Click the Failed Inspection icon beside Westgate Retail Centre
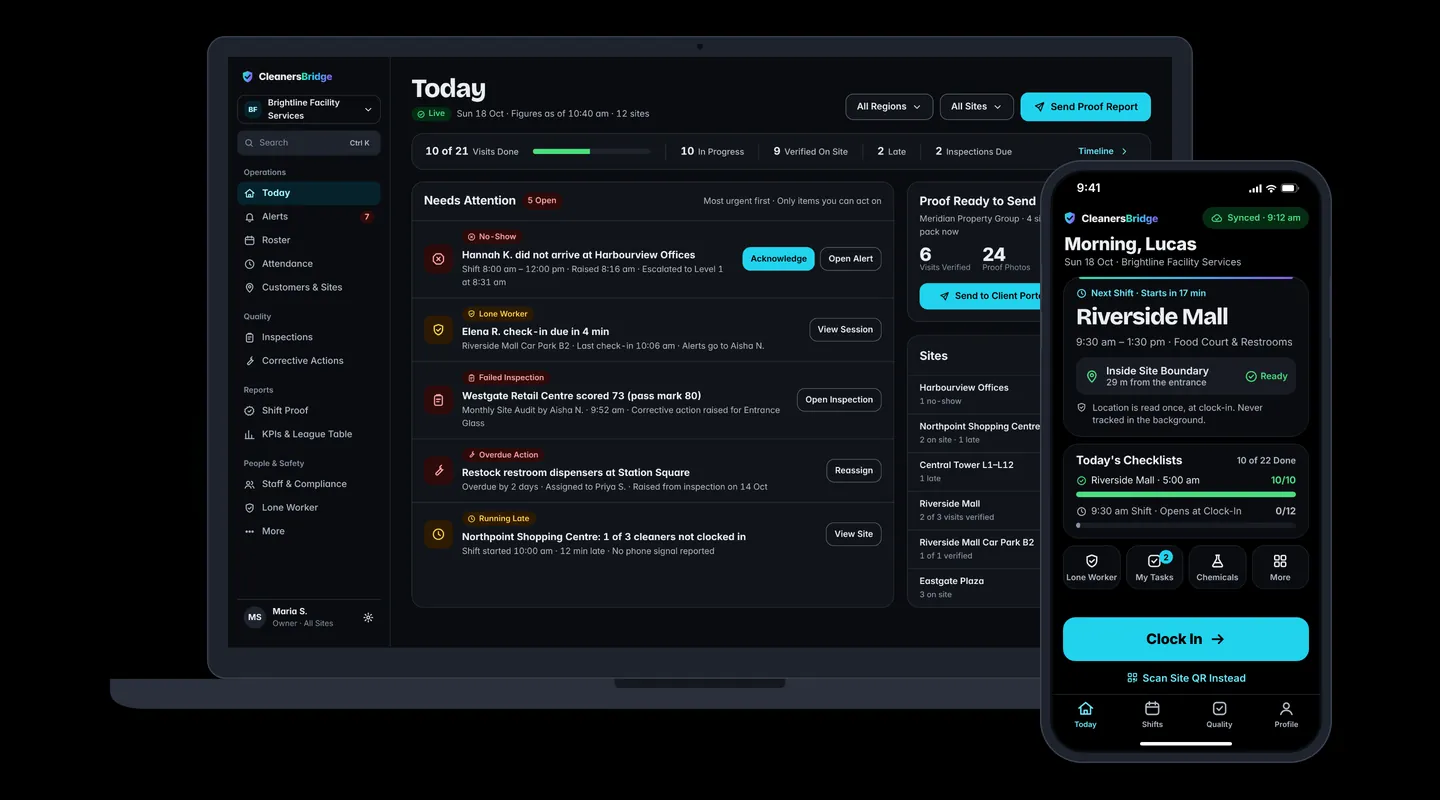This screenshot has width=1440, height=800. [x=438, y=400]
